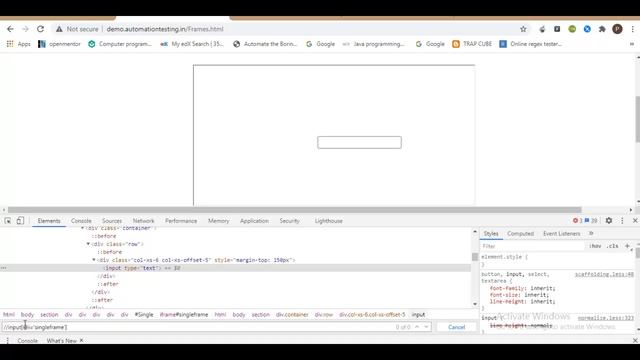Viewport: 640px width, 360px height.
Task: Select the trailing input breadcrumb
Action: [418, 315]
